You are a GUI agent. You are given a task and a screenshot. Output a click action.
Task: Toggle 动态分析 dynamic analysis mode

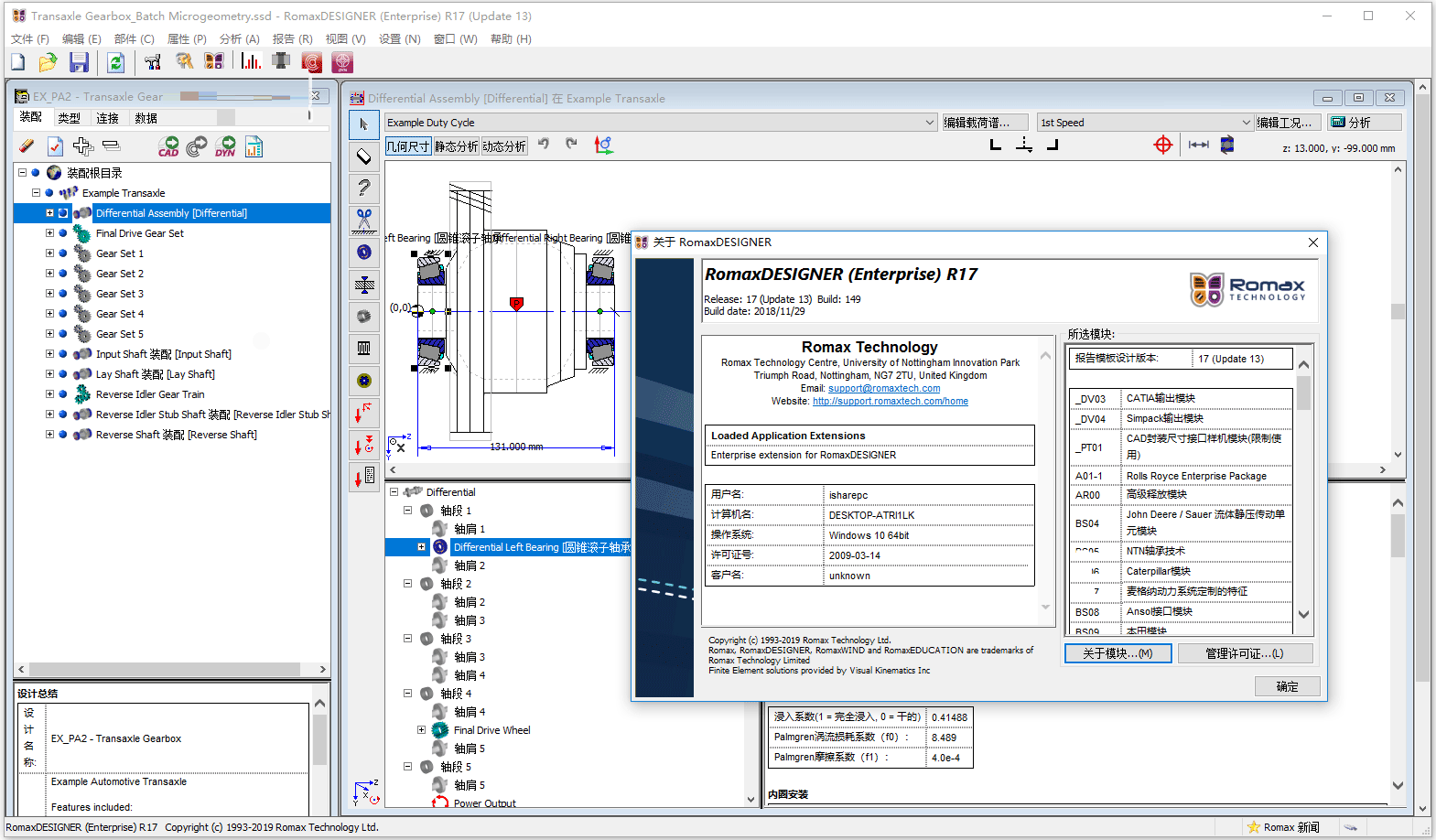(x=504, y=146)
